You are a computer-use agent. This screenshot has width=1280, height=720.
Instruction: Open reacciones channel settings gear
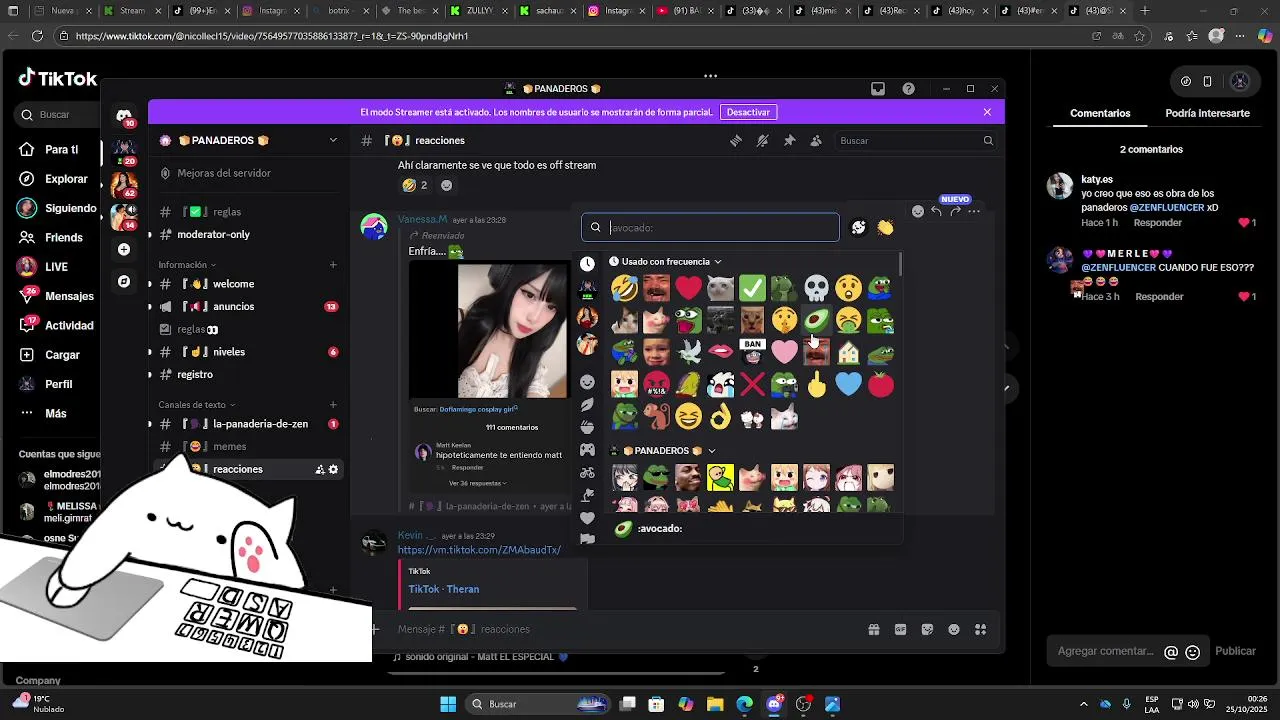click(333, 469)
